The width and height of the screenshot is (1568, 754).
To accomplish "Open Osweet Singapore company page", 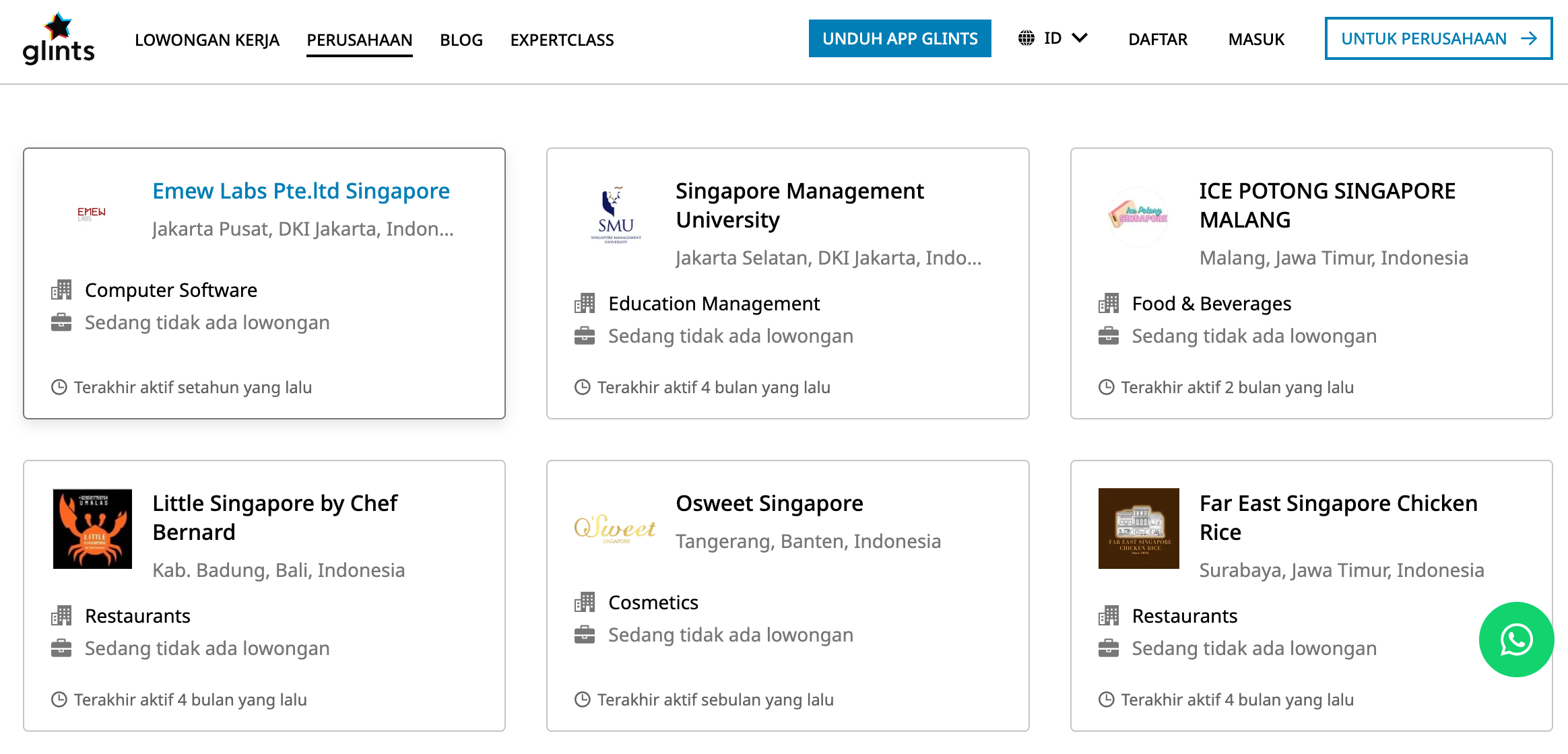I will pyautogui.click(x=769, y=504).
